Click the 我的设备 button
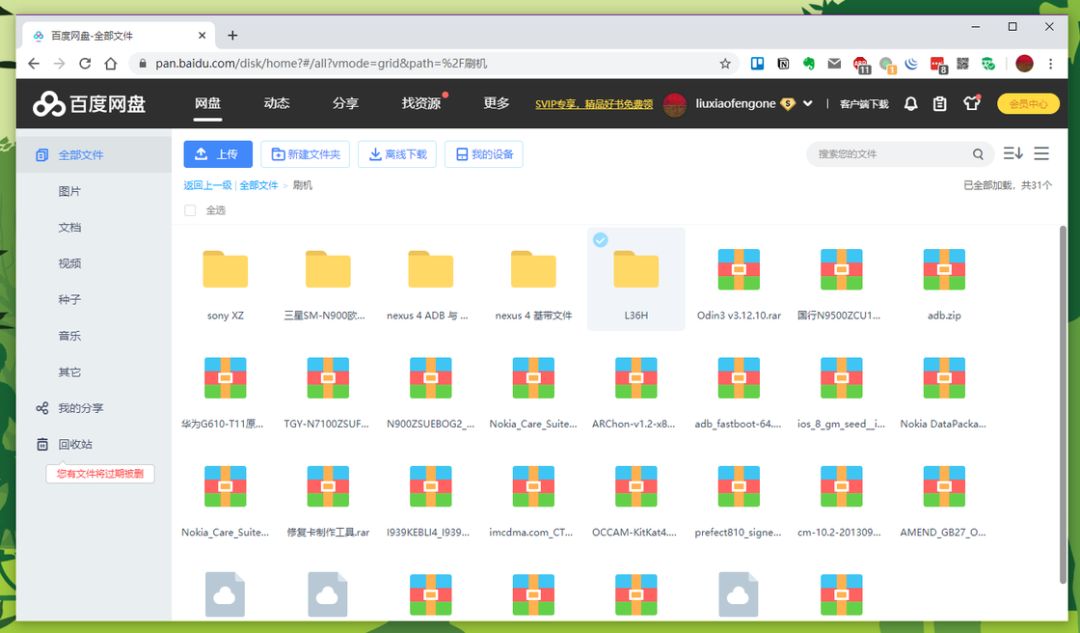The height and width of the screenshot is (633, 1080). click(x=484, y=154)
